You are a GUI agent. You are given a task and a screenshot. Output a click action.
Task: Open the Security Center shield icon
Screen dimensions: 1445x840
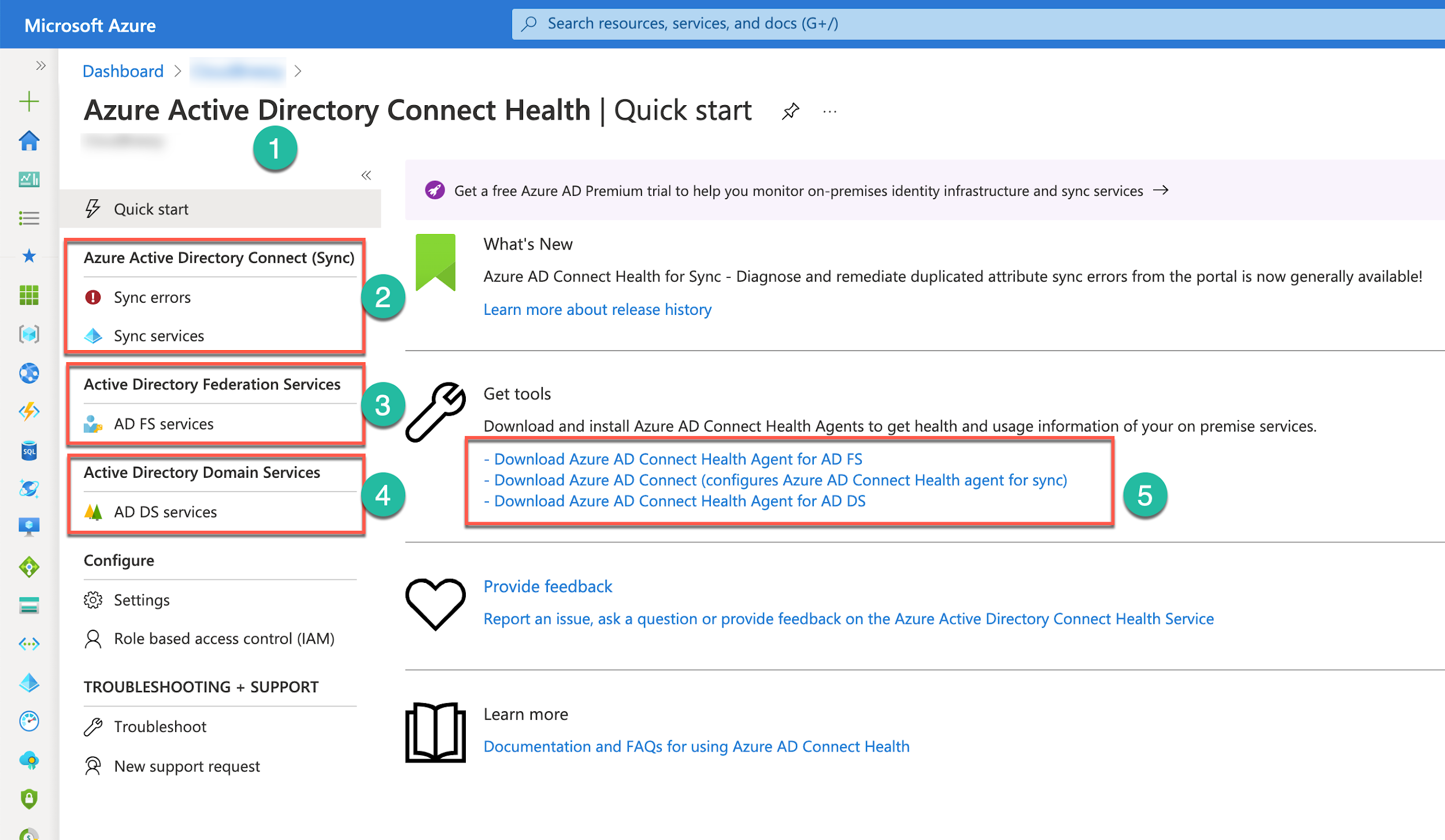(x=29, y=799)
